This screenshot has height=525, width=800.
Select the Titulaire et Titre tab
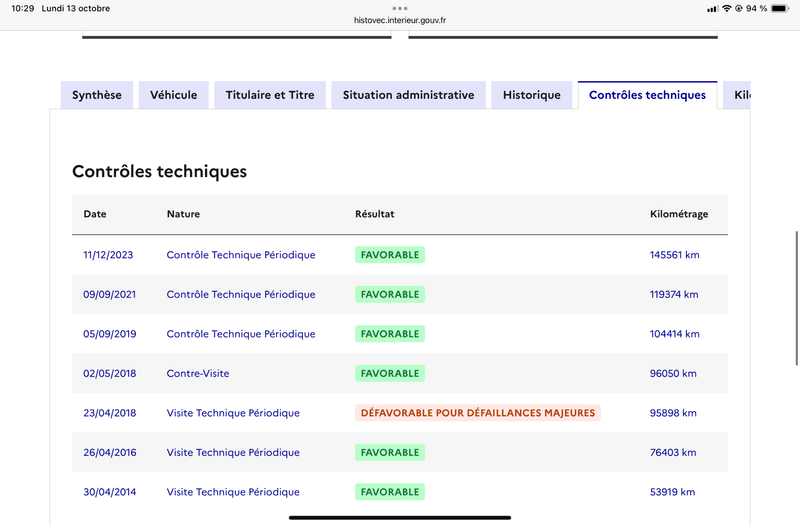coord(270,95)
